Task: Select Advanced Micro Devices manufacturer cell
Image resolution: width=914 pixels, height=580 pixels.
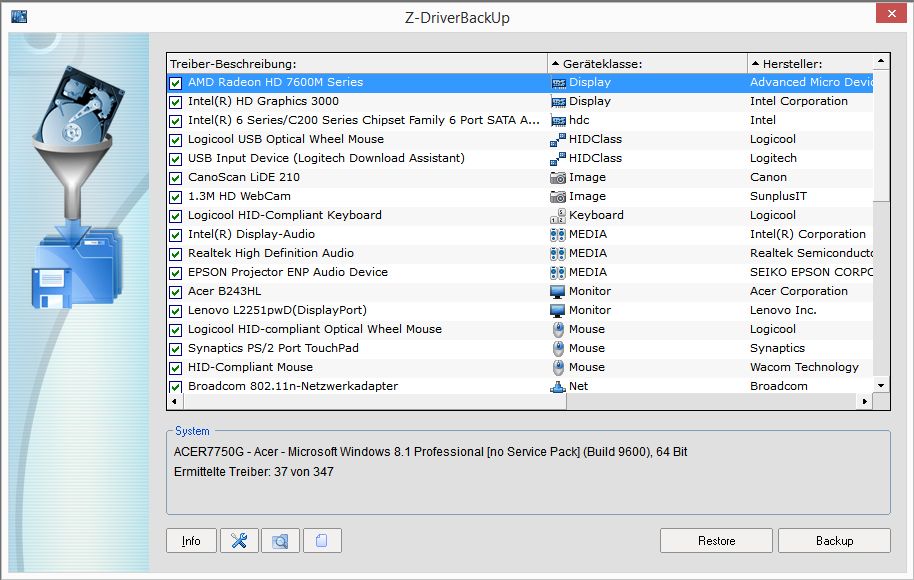Action: tap(811, 82)
